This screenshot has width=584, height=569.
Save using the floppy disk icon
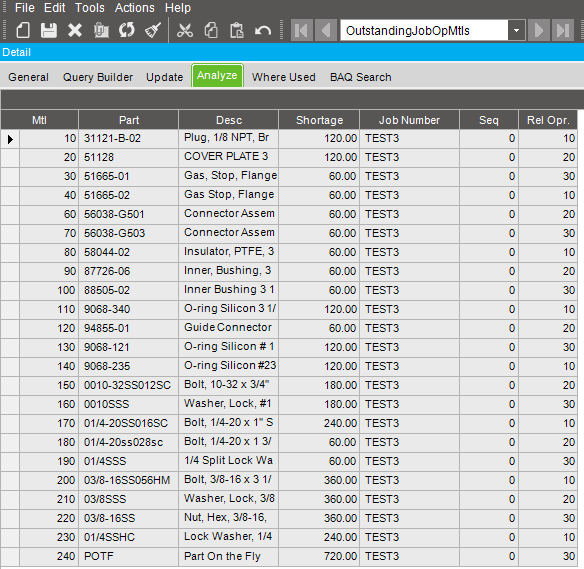(48, 30)
